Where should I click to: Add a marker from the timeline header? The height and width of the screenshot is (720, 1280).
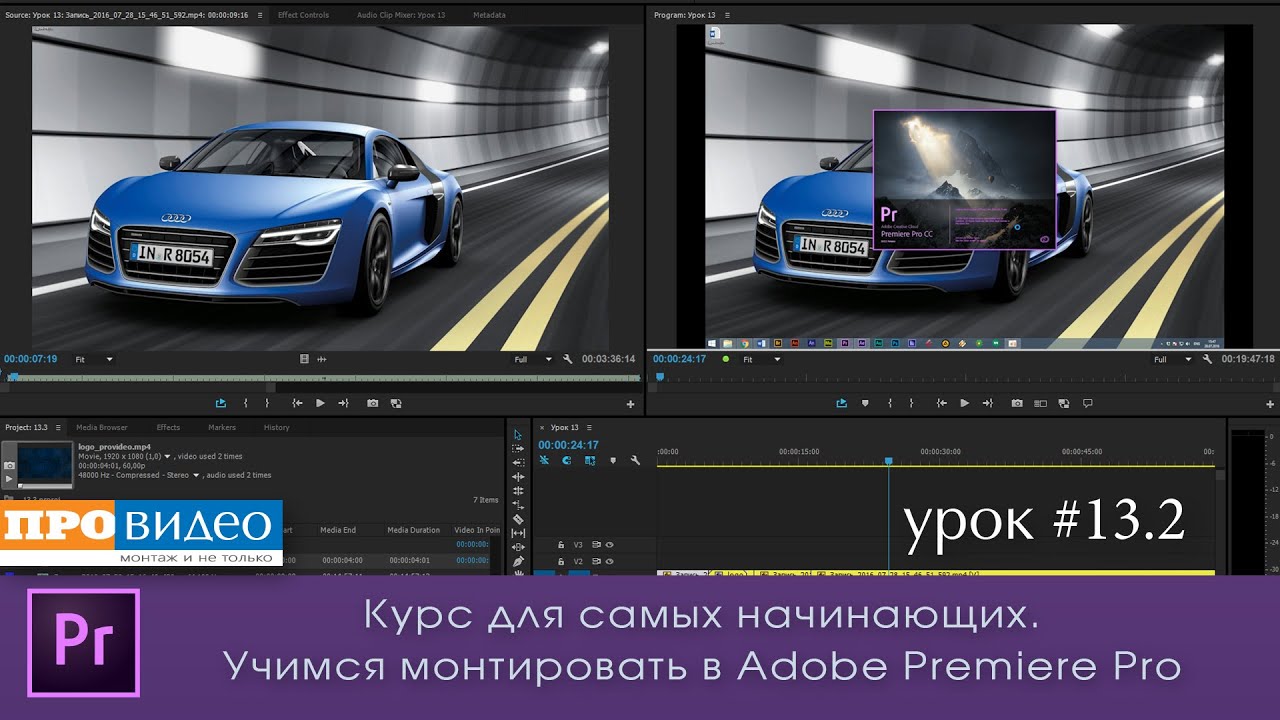pos(612,460)
